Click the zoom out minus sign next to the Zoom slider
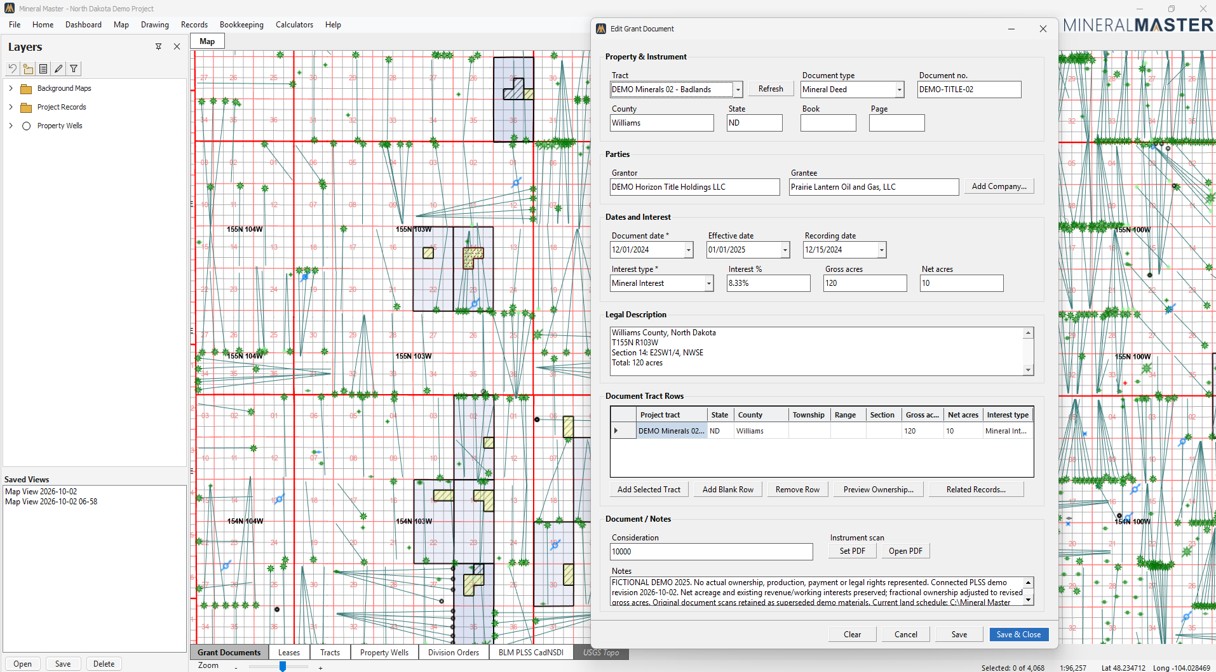Viewport: 1216px width, 672px height. click(x=236, y=667)
